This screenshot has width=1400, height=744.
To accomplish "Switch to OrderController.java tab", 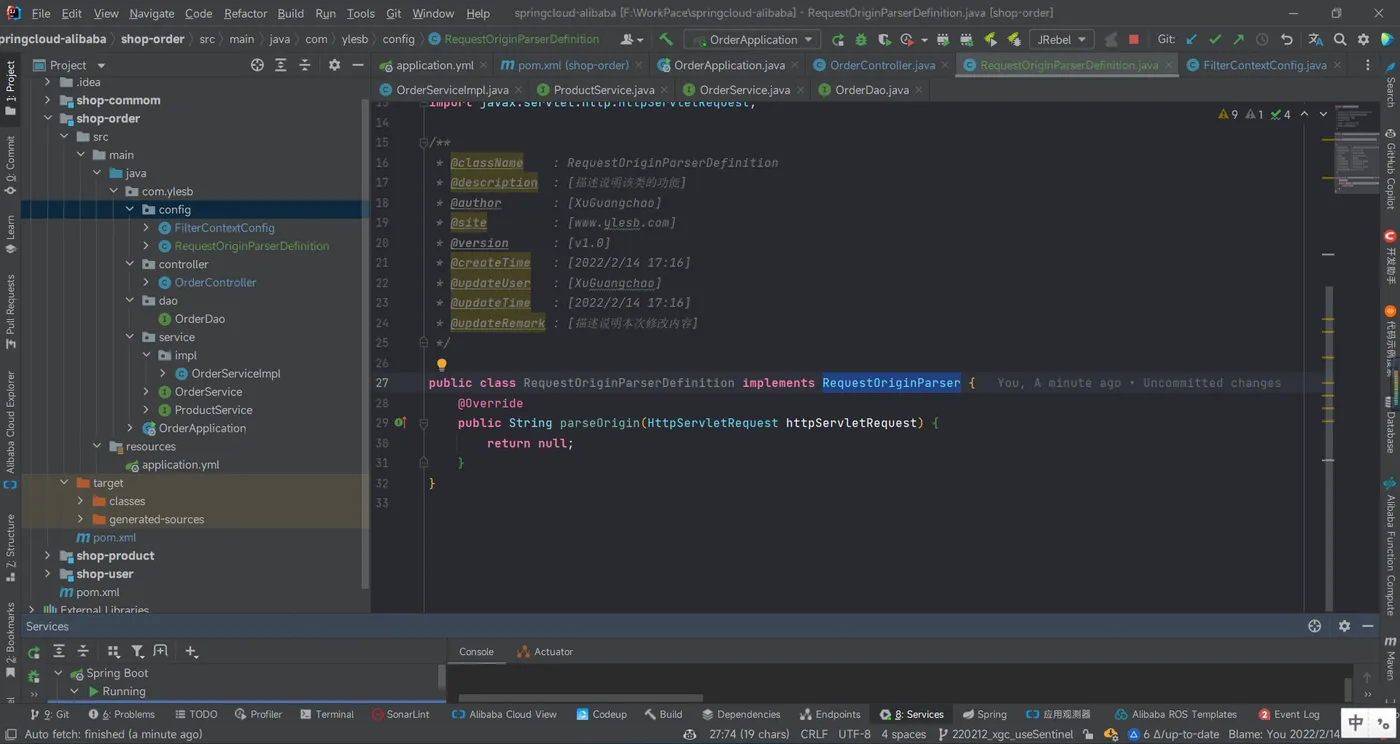I will (882, 65).
